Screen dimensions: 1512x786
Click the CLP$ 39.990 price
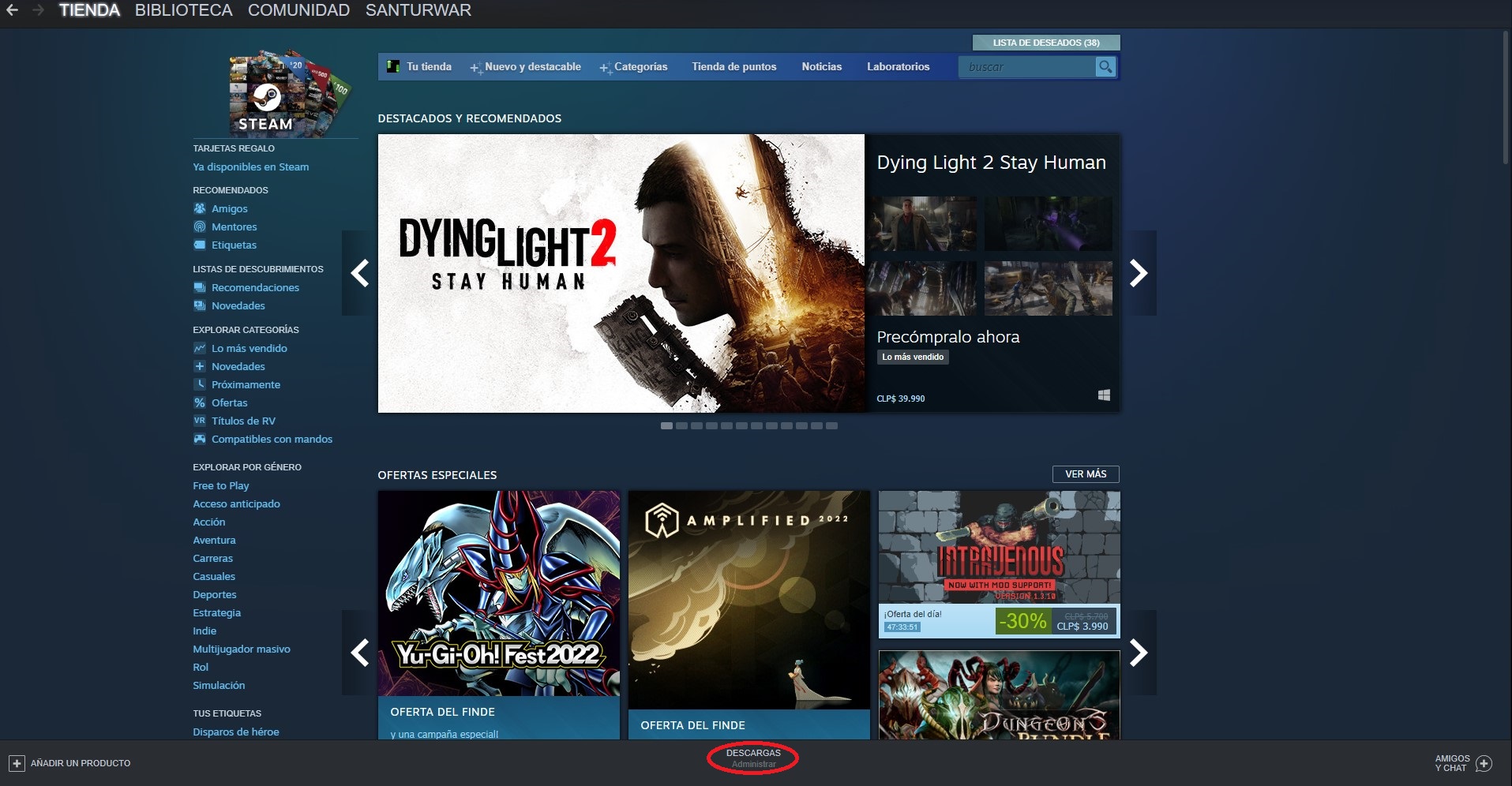pos(901,399)
